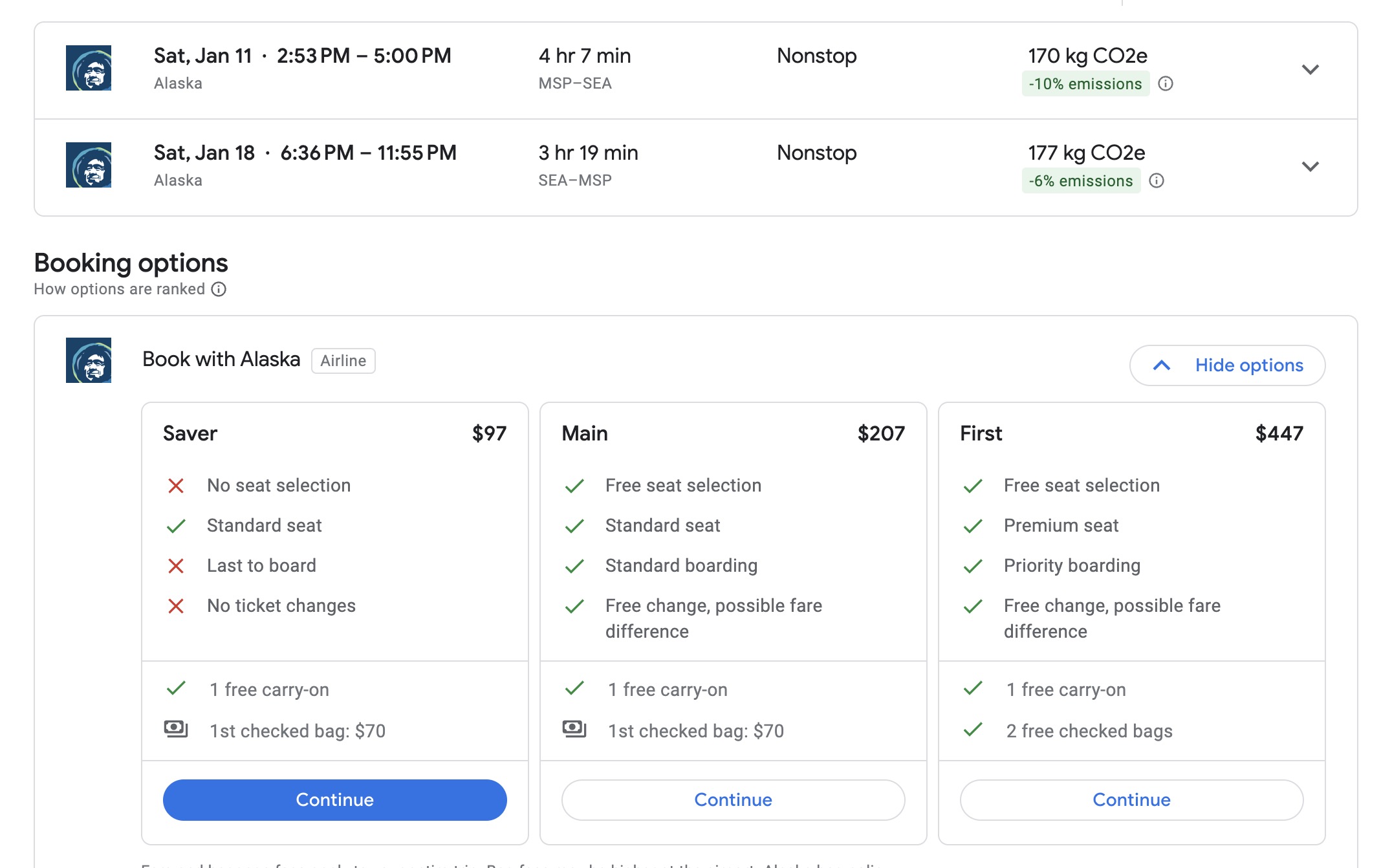This screenshot has width=1392, height=868.
Task: Collapse booking options via Hide options chevron
Action: [x=1161, y=365]
